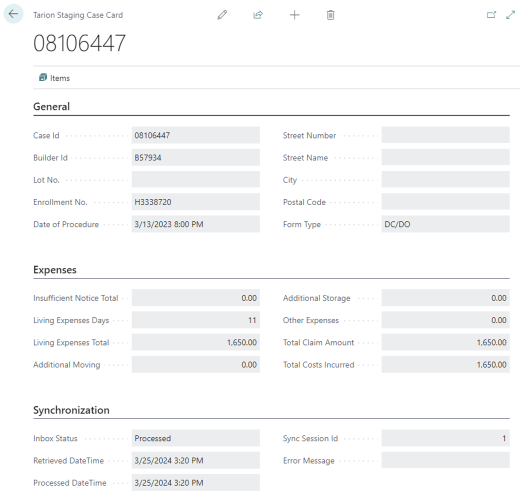520x497 pixels.
Task: Click the large 08106447 page title
Action: [x=79, y=43]
